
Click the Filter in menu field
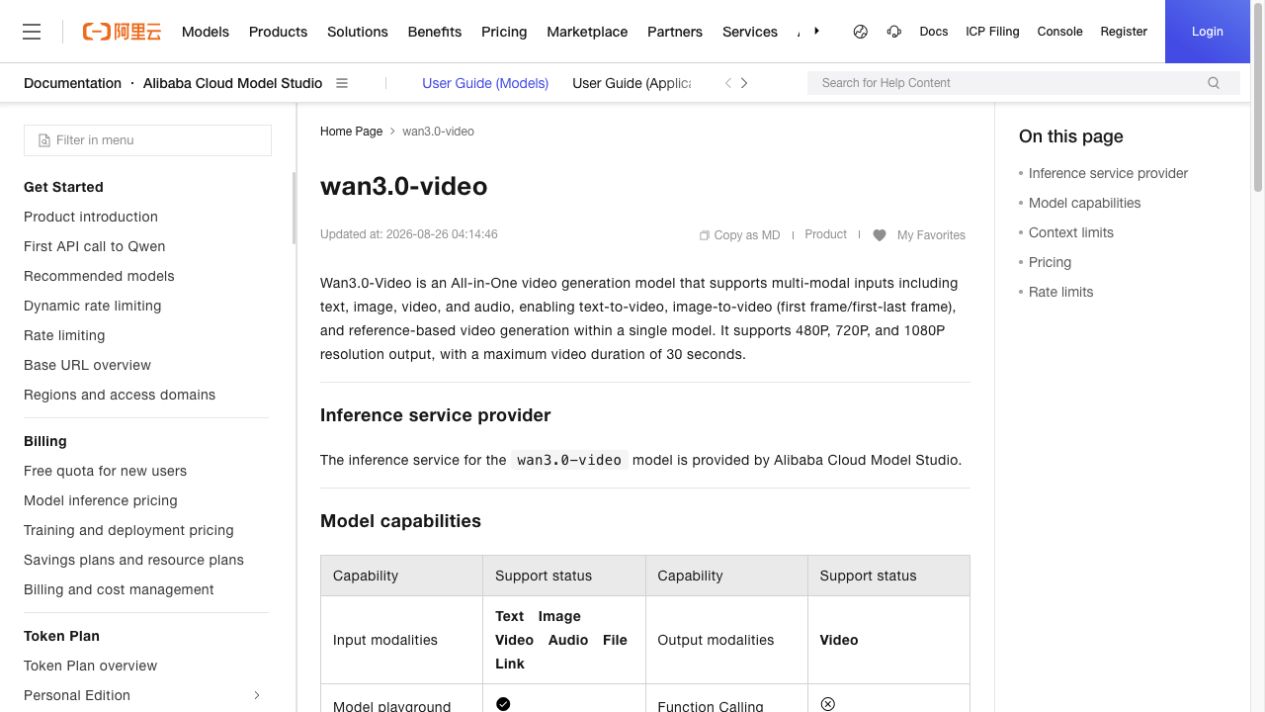point(147,140)
